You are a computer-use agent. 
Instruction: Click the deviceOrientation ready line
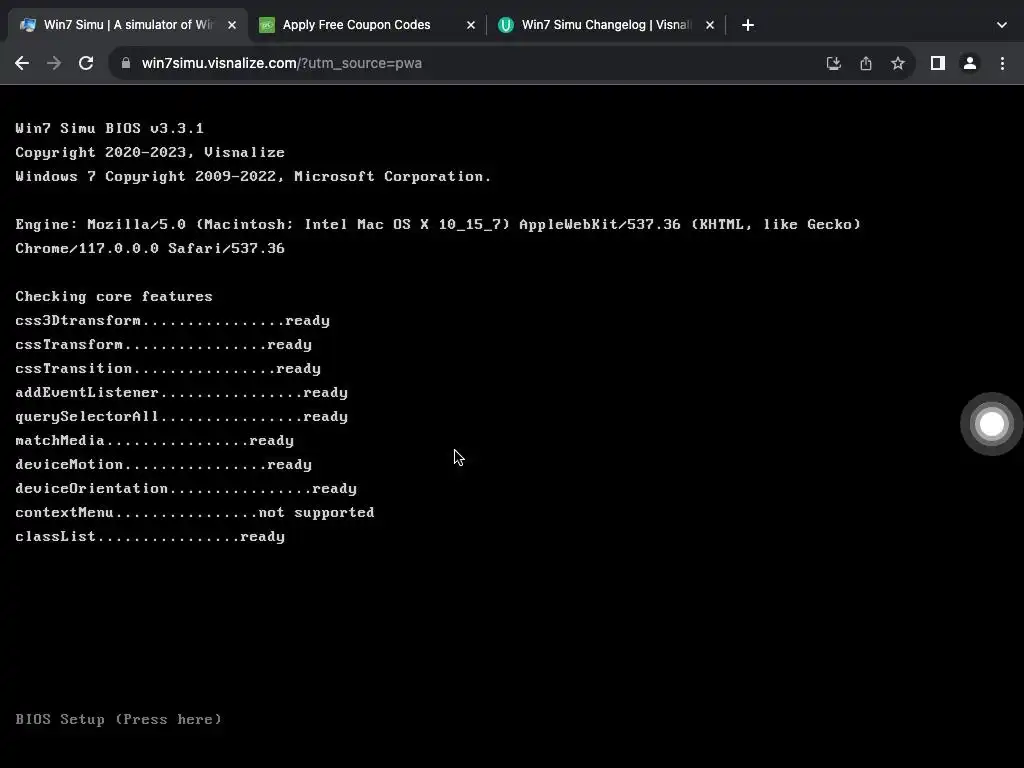[x=186, y=488]
